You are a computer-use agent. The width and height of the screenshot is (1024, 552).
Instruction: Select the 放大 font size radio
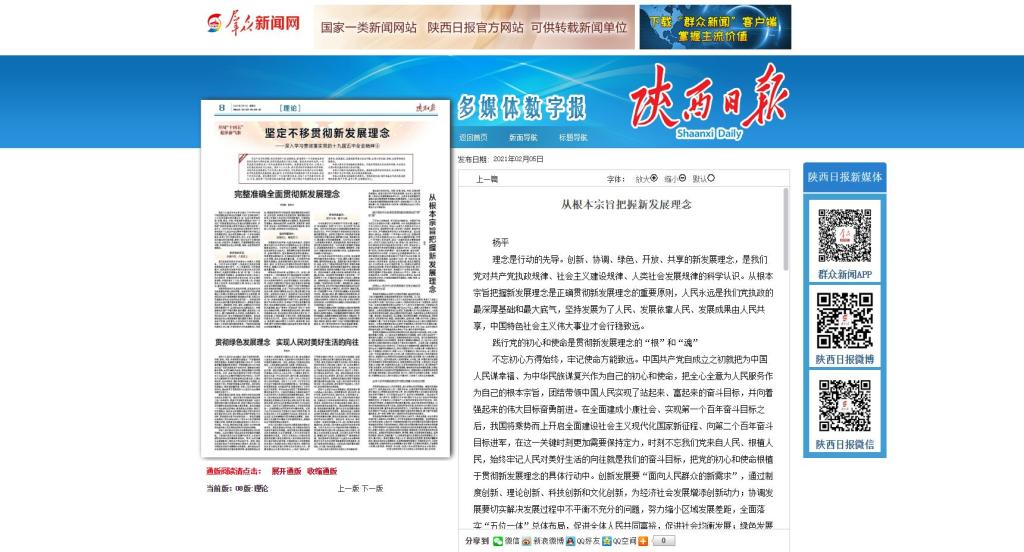(654, 179)
